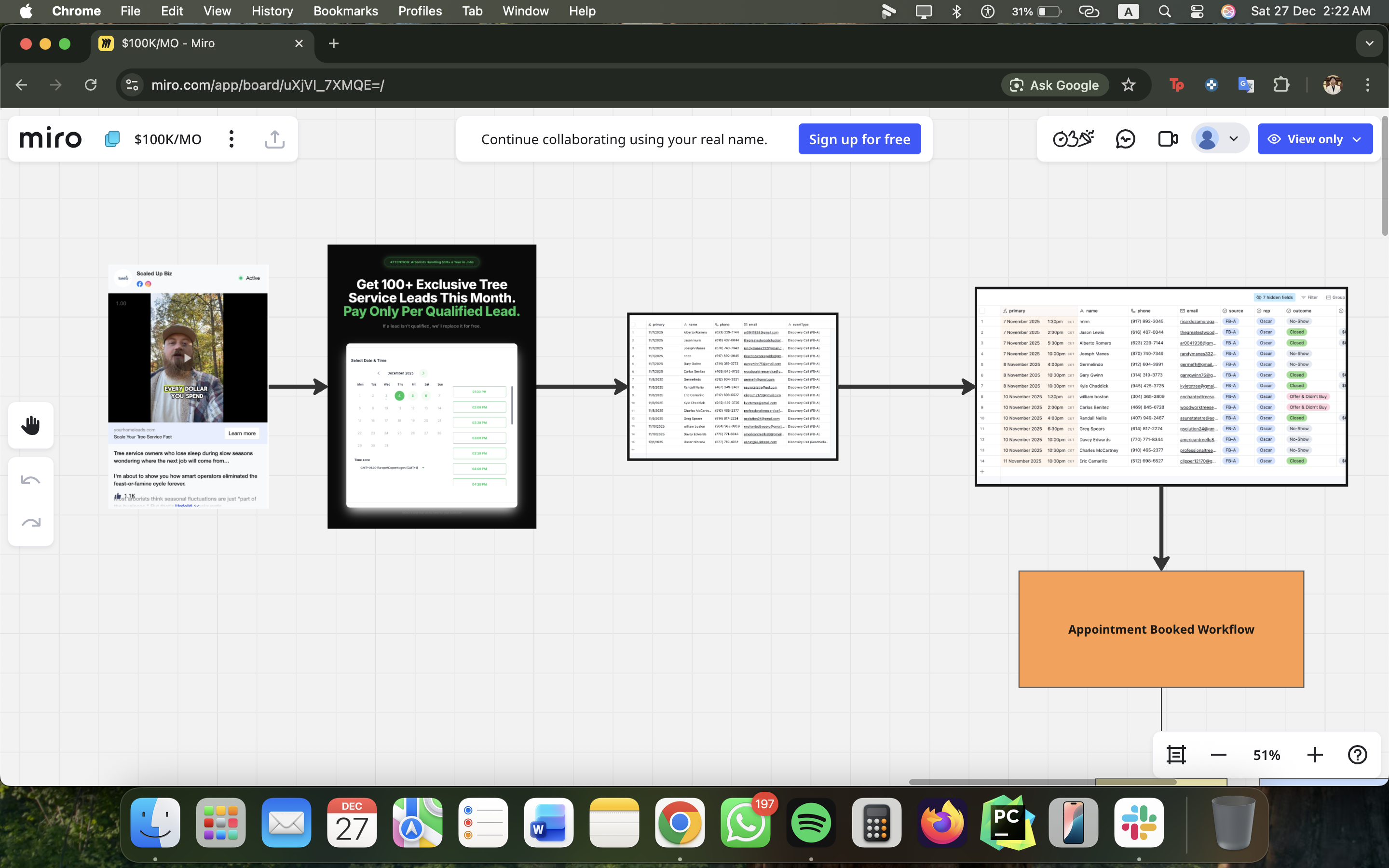Open the Miro chat messenger icon
Screen dimensions: 1389x868
pyautogui.click(x=1124, y=138)
